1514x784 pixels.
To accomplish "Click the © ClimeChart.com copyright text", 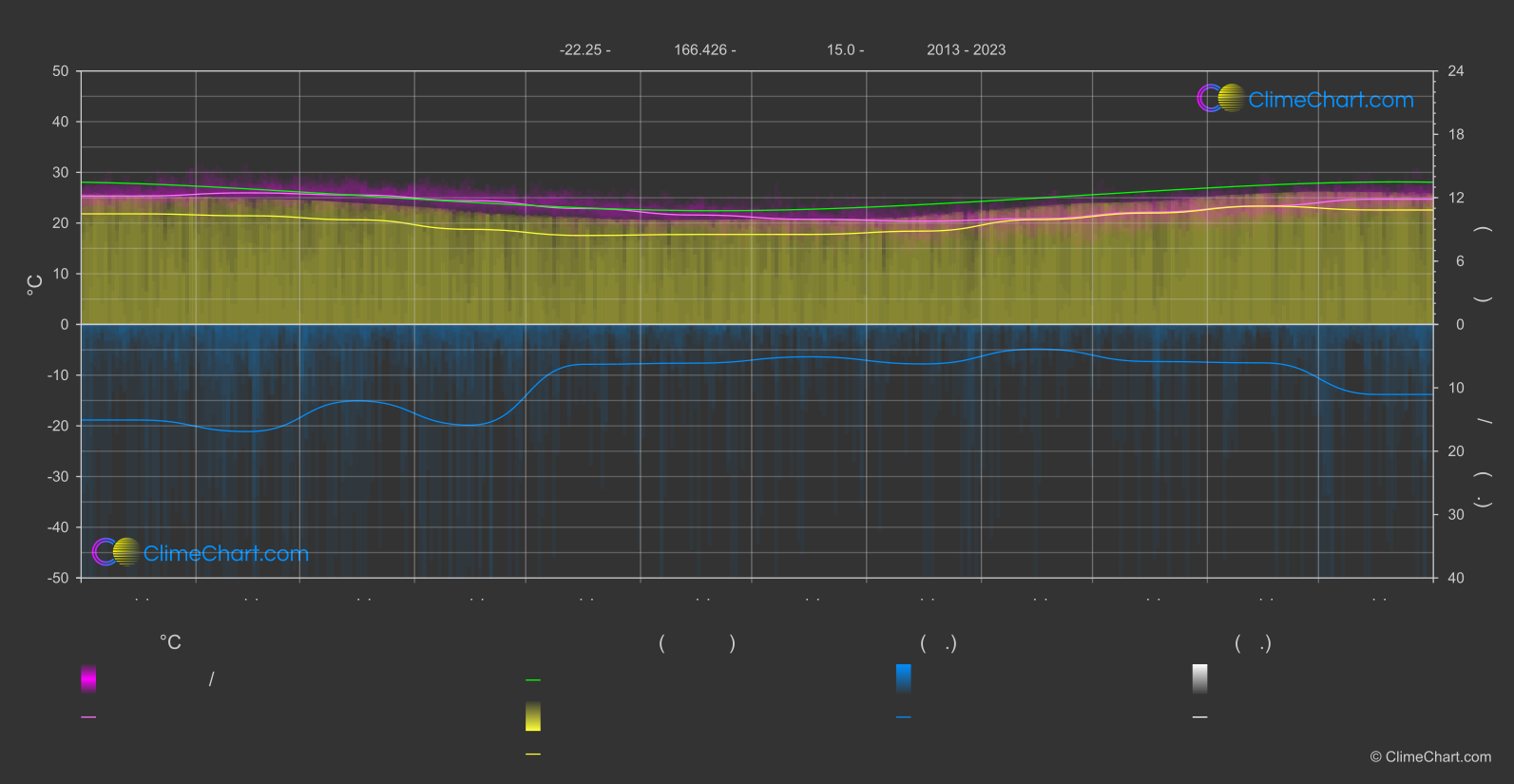I will tap(1429, 757).
